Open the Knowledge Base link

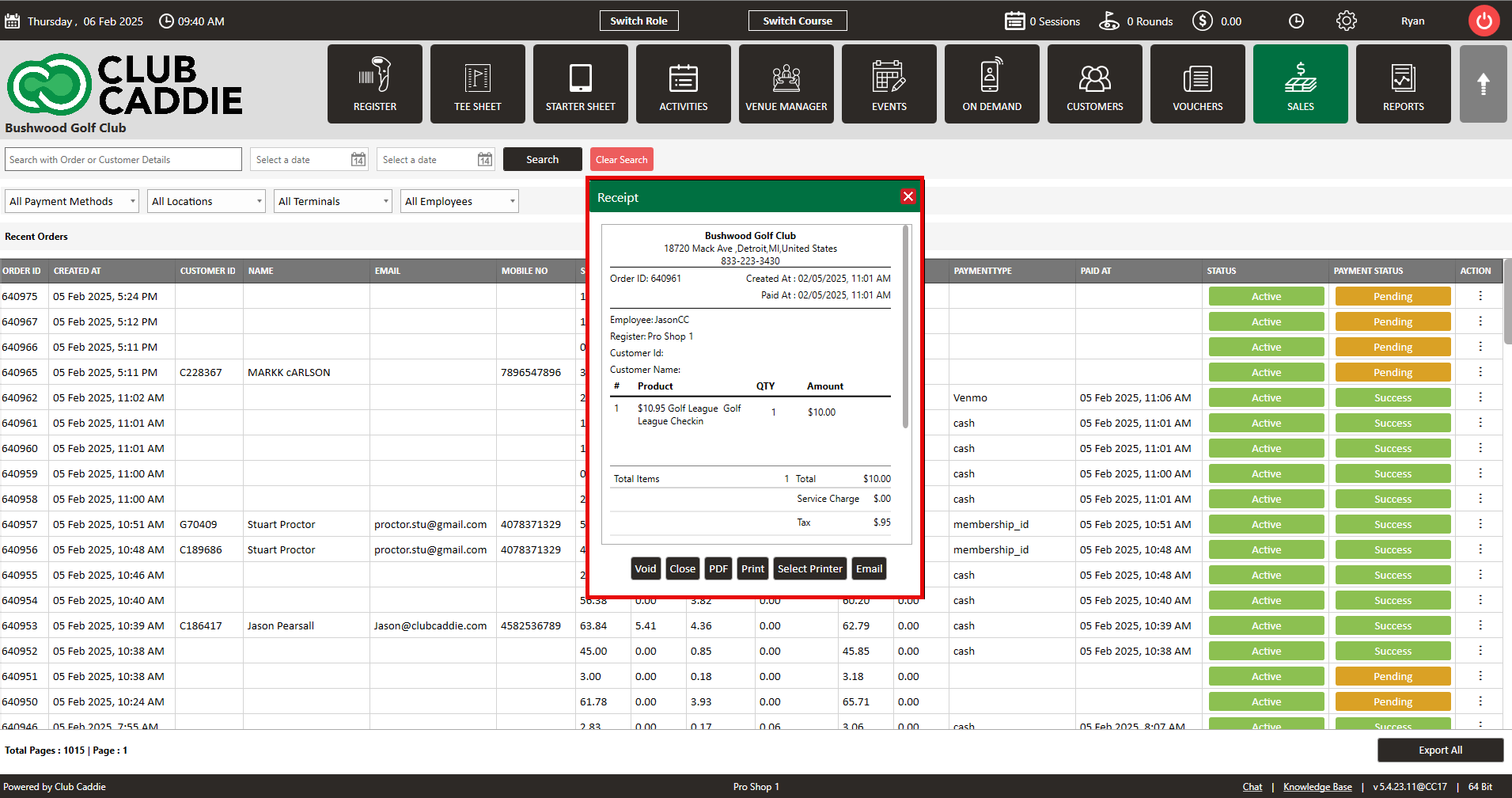1317,786
